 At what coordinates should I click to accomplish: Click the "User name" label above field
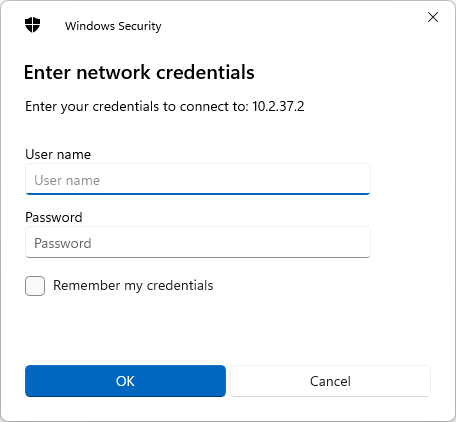coord(58,154)
